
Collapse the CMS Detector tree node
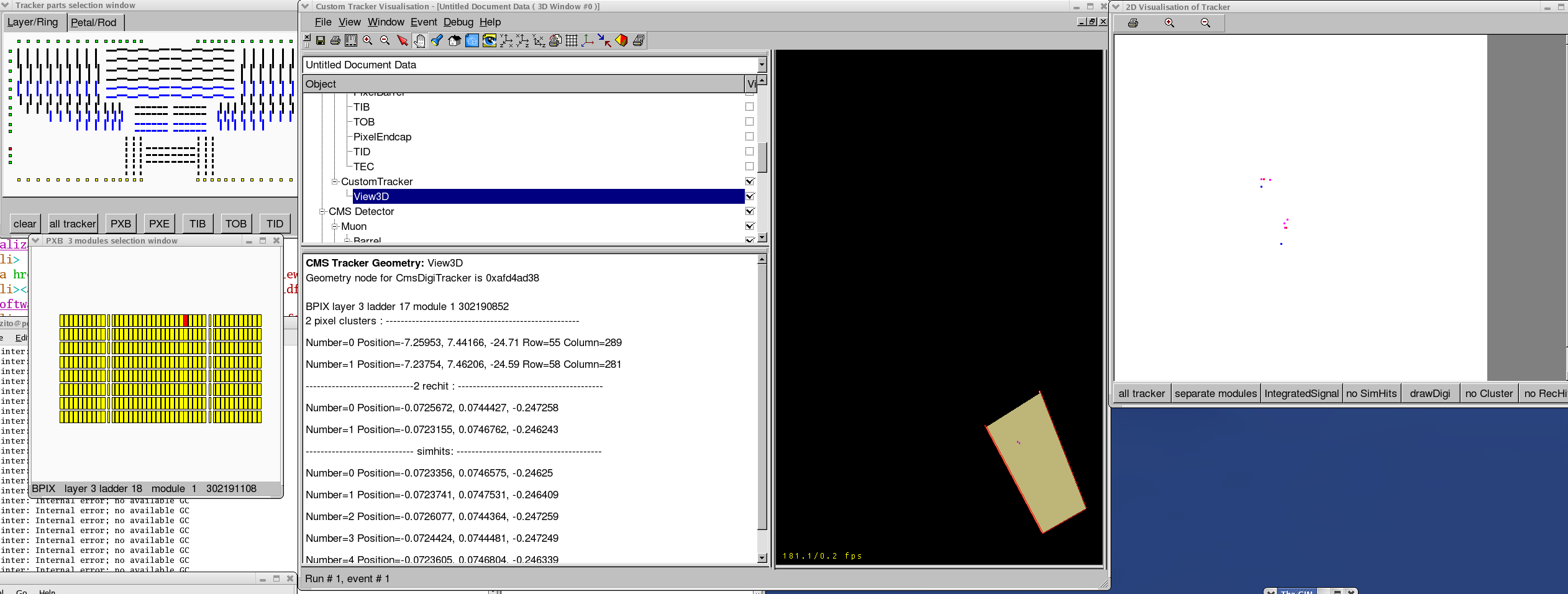[x=322, y=211]
